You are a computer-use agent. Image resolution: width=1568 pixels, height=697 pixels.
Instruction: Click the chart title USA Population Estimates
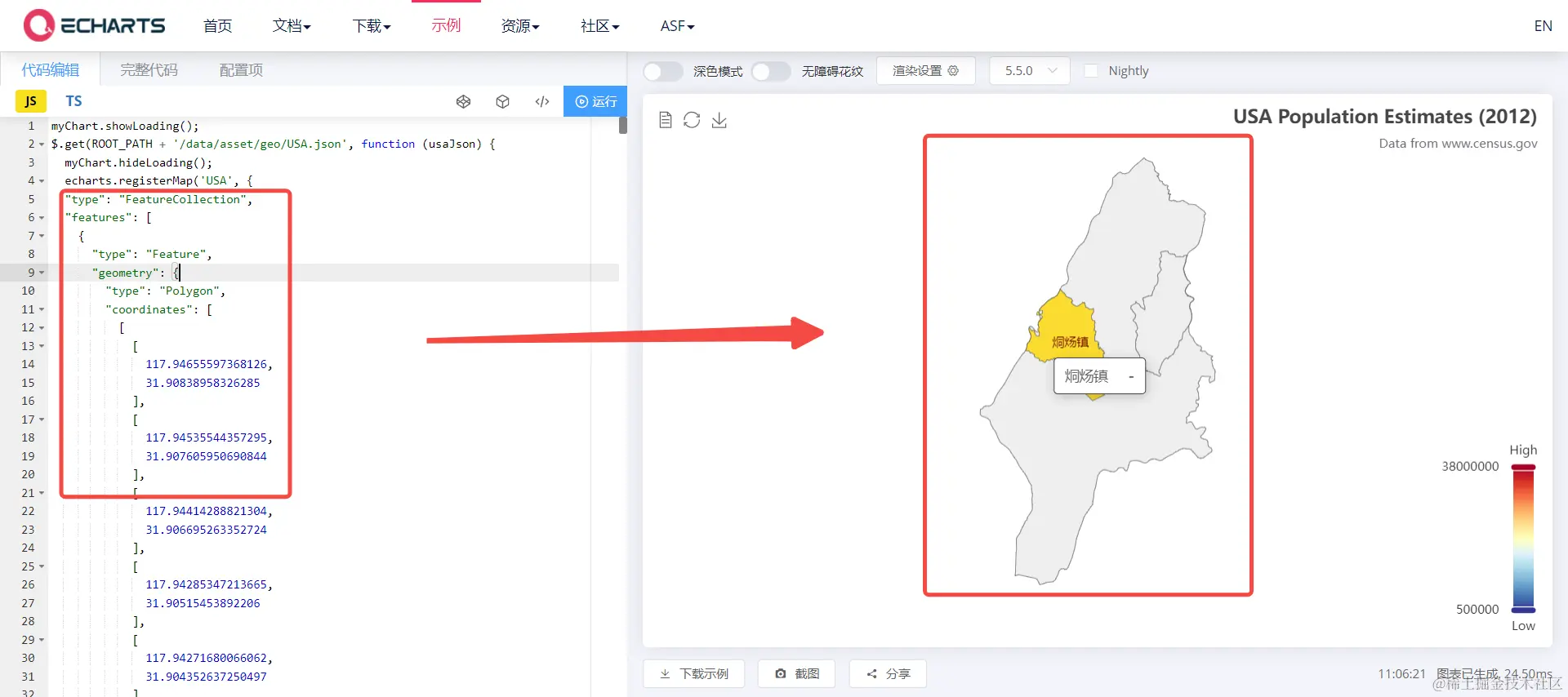(1385, 116)
